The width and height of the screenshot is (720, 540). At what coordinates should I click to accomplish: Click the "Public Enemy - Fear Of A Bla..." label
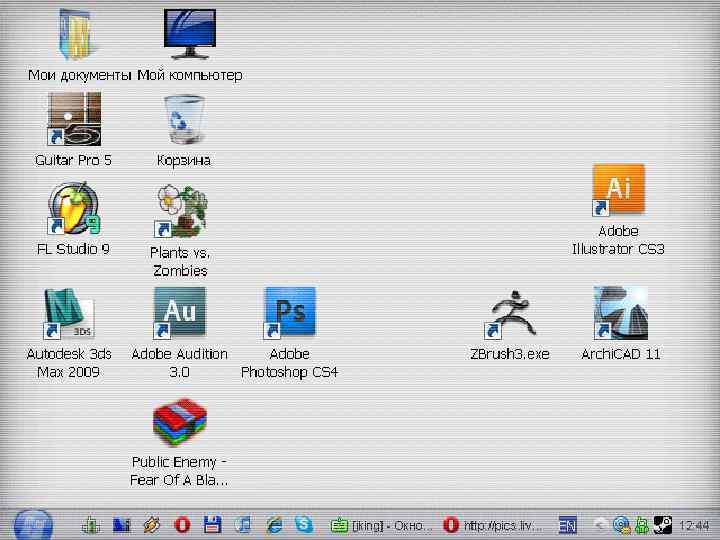(179, 471)
